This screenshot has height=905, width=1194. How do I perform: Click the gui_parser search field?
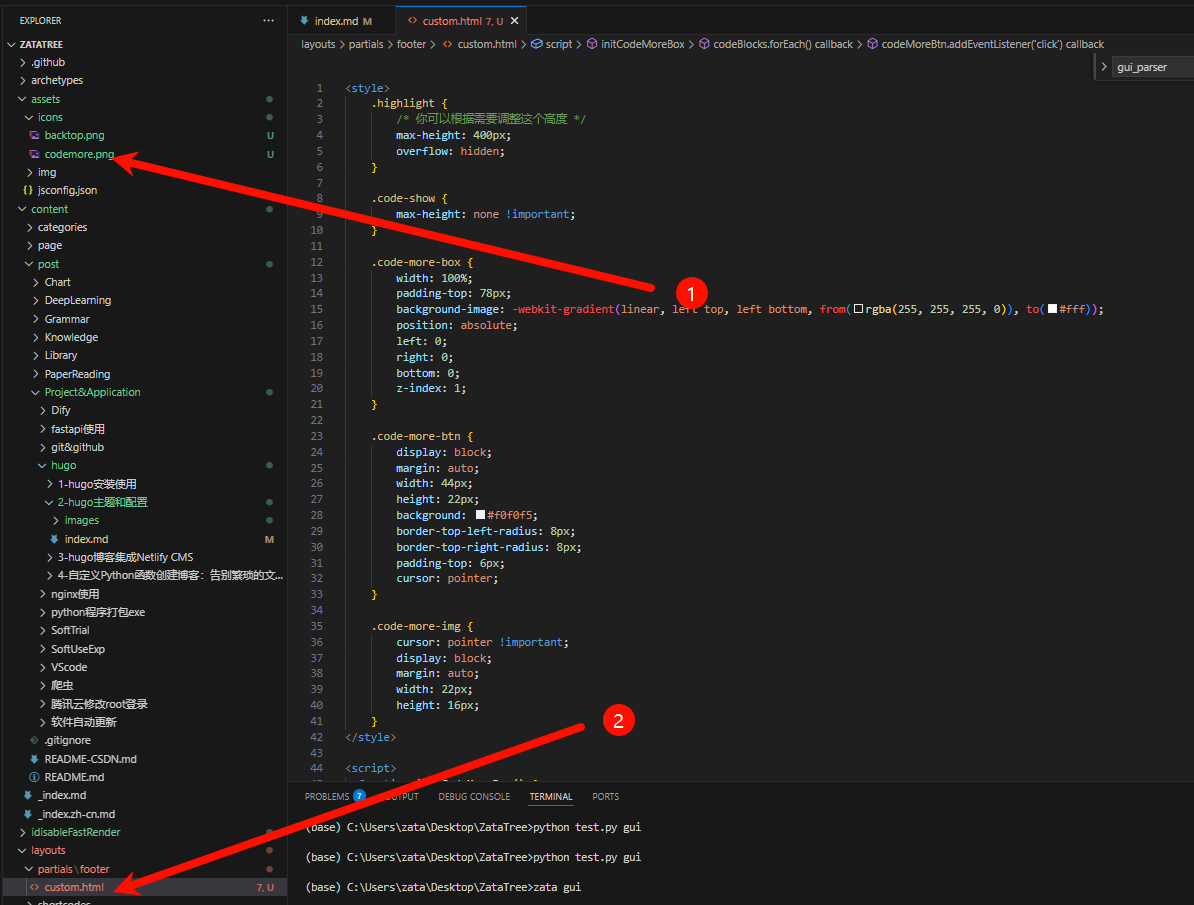pos(1153,67)
